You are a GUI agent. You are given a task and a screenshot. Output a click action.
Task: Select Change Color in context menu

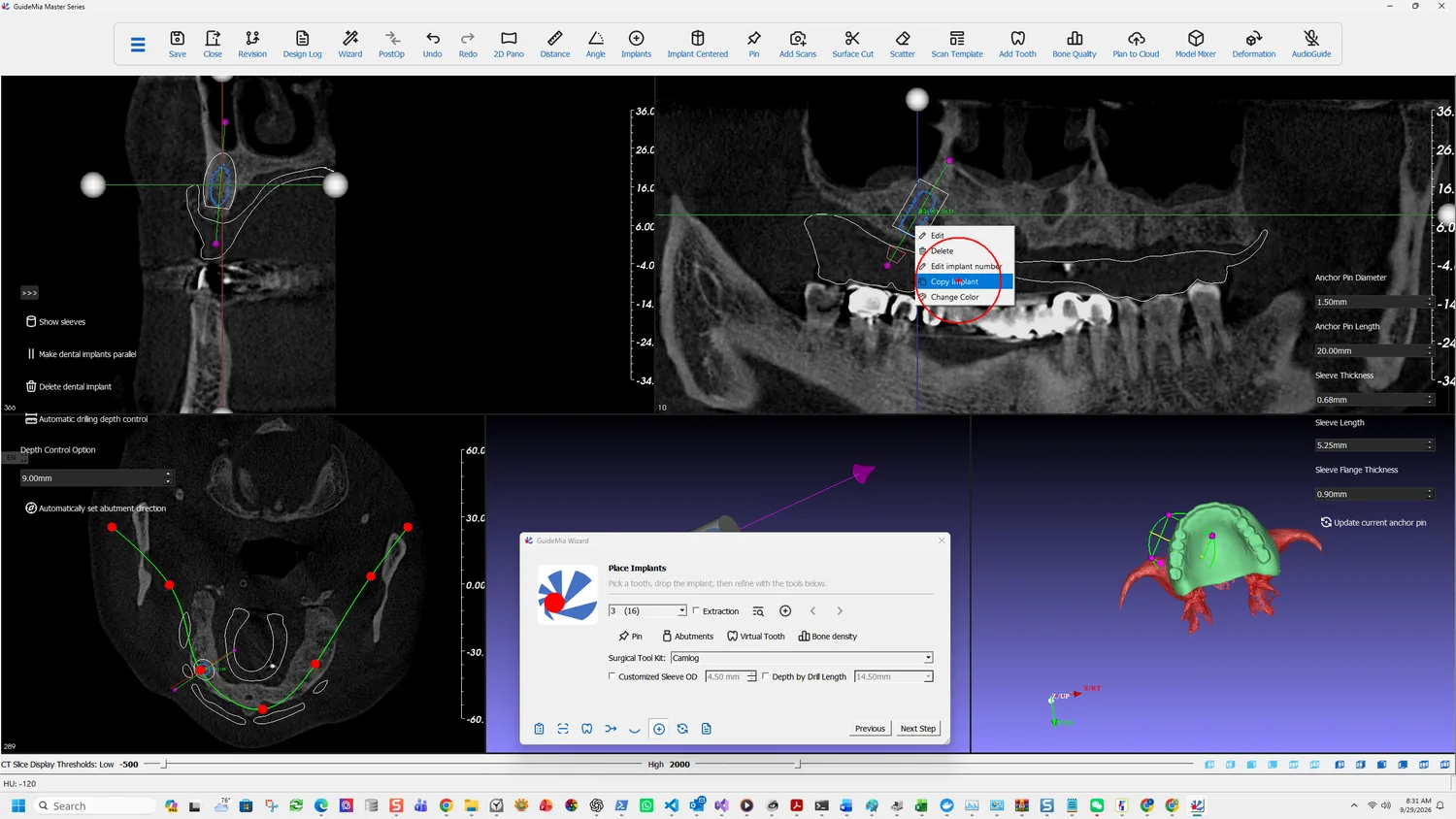965,297
